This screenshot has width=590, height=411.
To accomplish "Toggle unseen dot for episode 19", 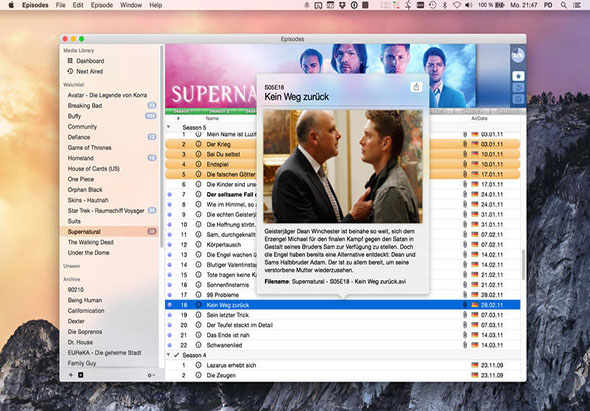I will pos(170,315).
